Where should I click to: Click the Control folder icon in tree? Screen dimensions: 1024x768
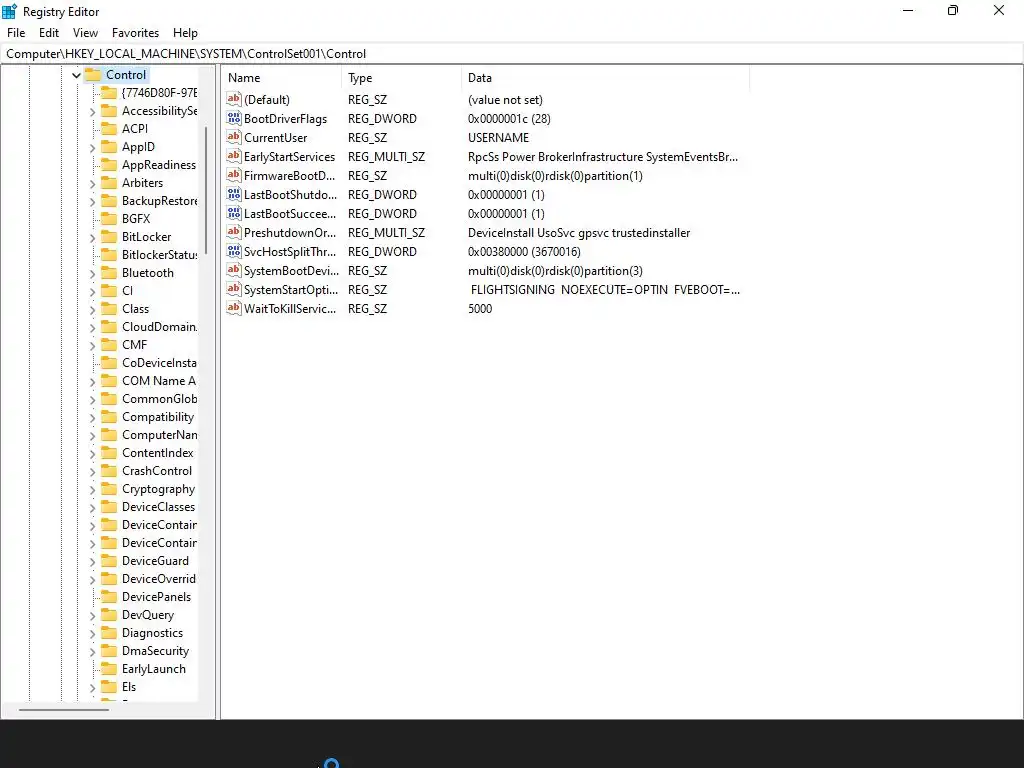pyautogui.click(x=93, y=74)
